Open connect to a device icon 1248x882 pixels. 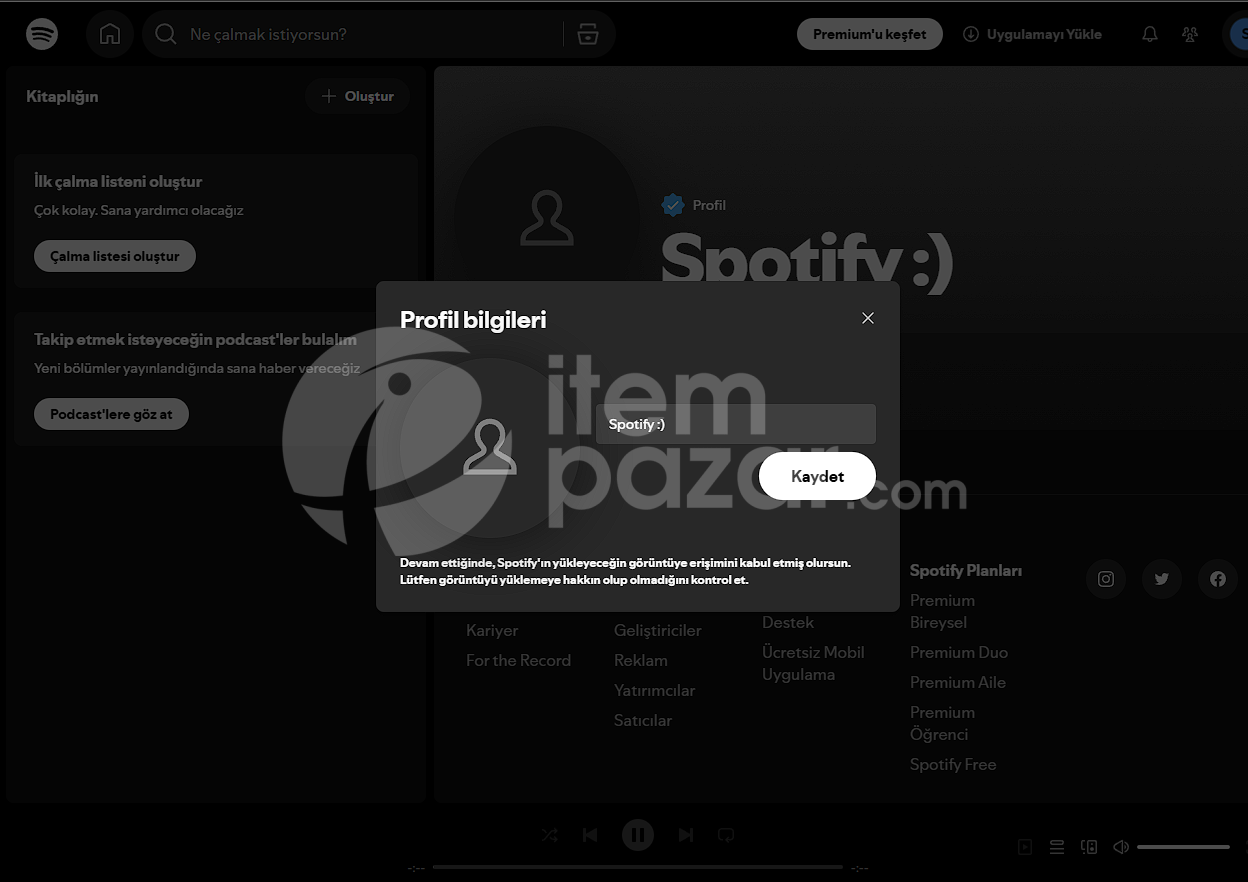click(1089, 847)
